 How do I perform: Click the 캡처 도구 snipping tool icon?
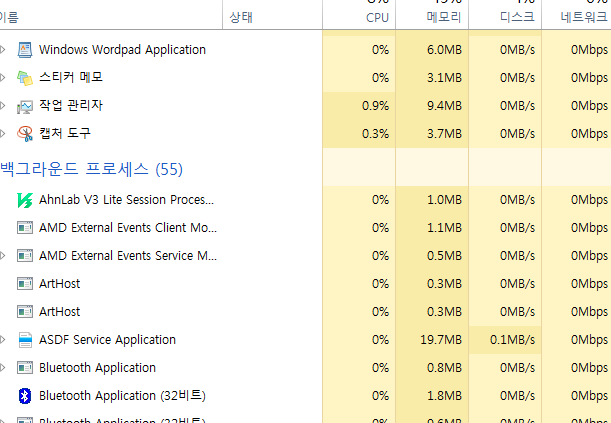click(x=25, y=134)
